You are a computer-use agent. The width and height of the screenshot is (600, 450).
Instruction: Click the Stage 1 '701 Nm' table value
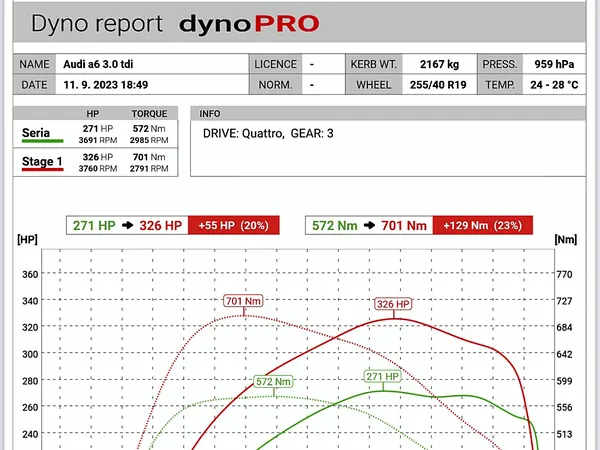[149, 157]
